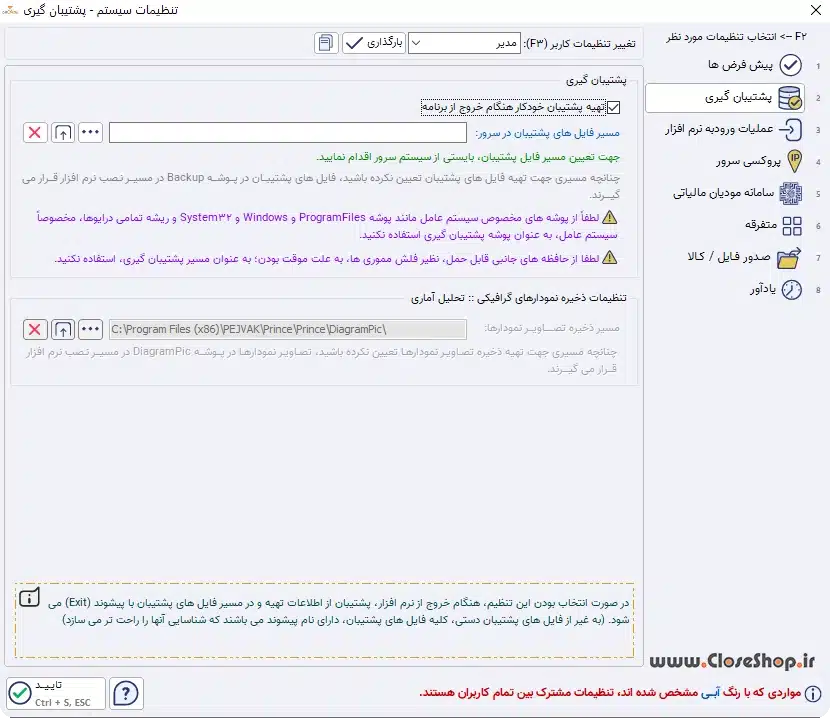Go to عملیات ورود به نرم افزار section

pyautogui.click(x=719, y=129)
